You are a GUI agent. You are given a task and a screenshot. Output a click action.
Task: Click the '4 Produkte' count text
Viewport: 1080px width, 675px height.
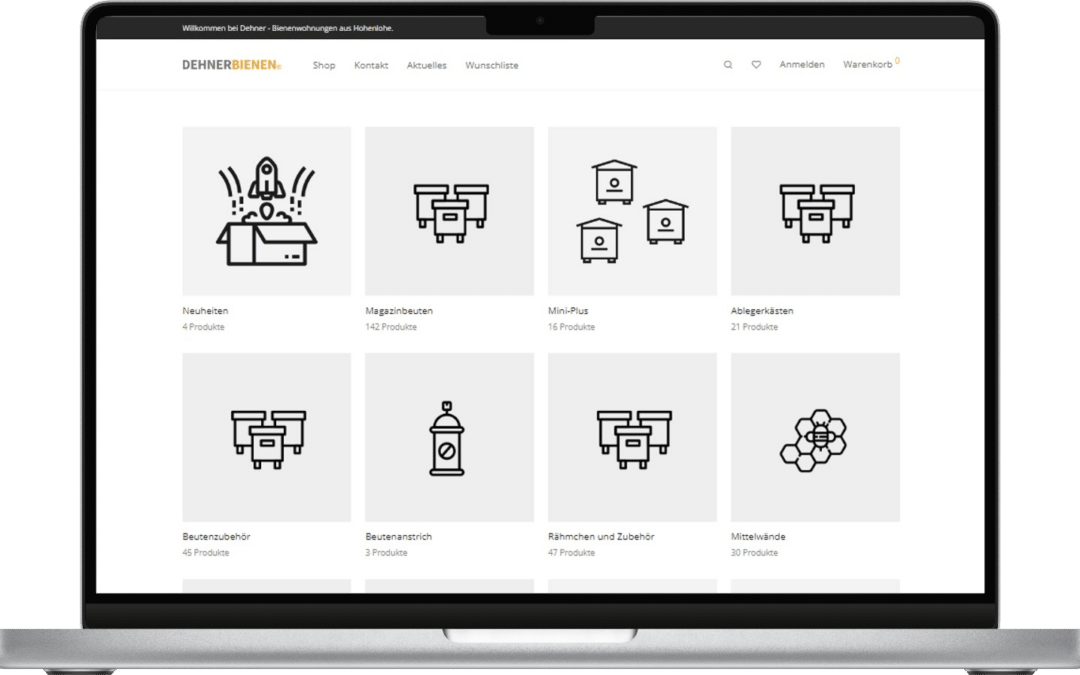[x=203, y=327]
